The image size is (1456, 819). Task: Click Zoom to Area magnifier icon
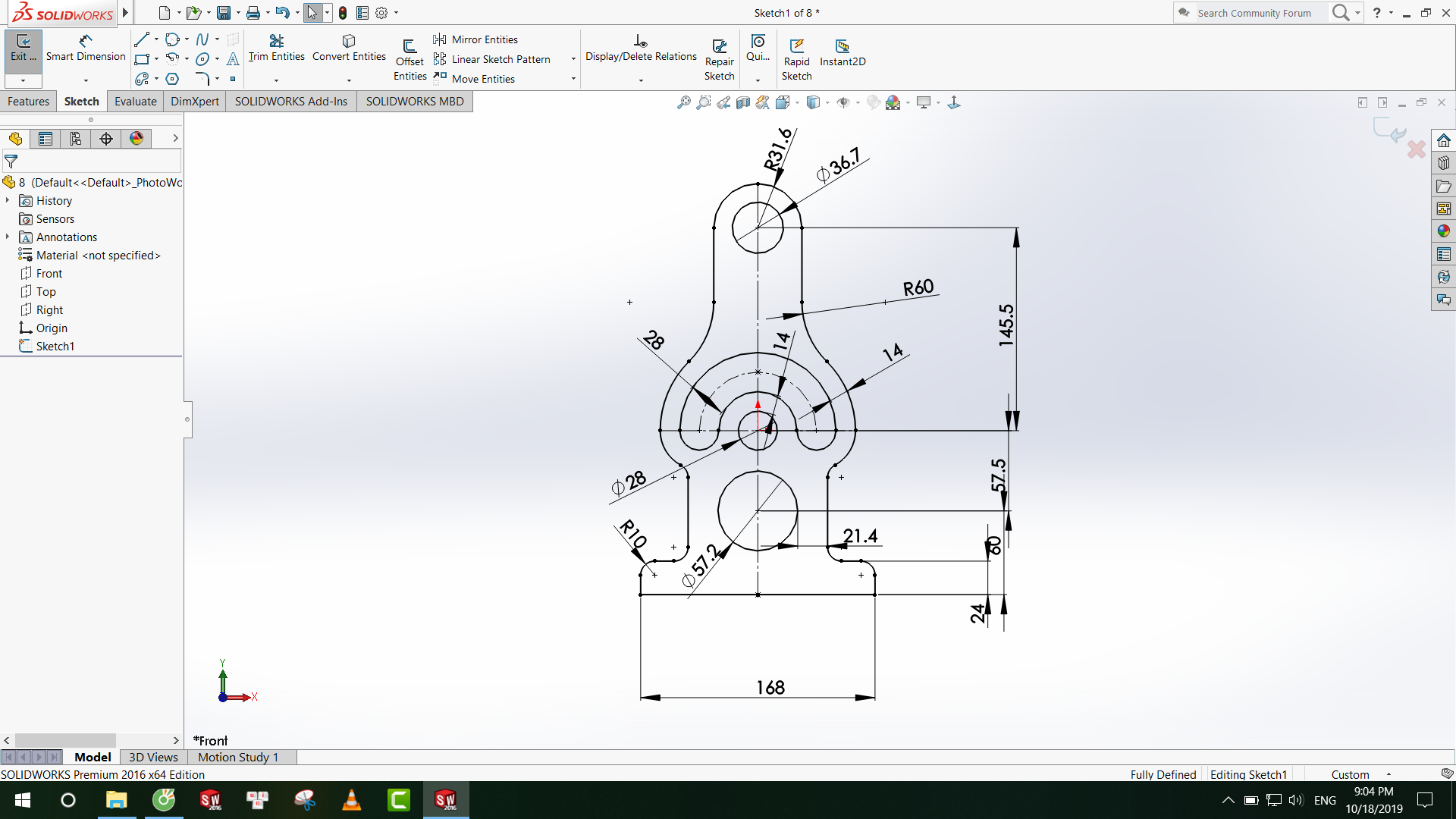[x=704, y=102]
